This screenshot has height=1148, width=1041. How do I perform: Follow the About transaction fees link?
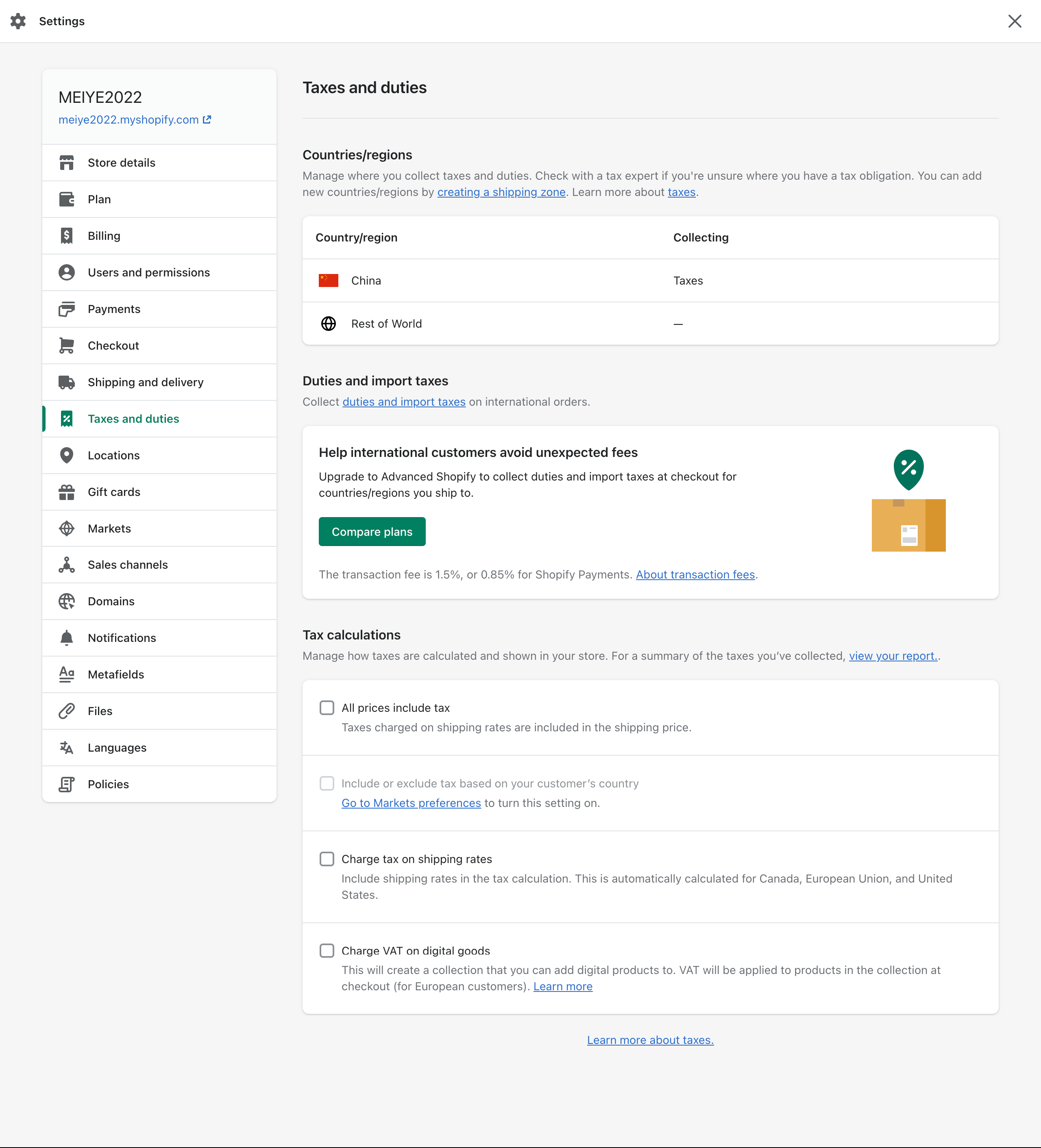[x=695, y=574]
